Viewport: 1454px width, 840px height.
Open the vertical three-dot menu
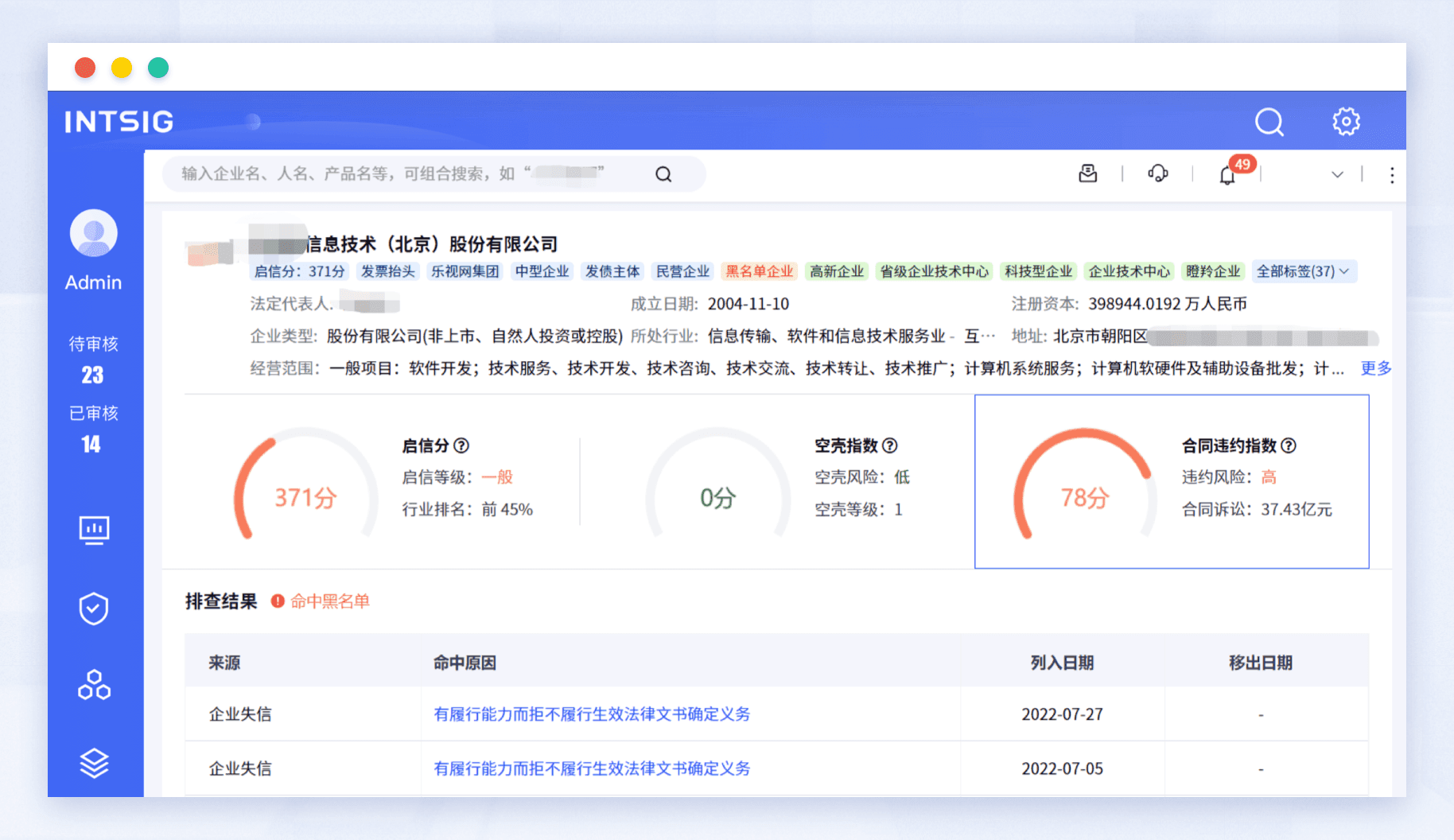1391,175
